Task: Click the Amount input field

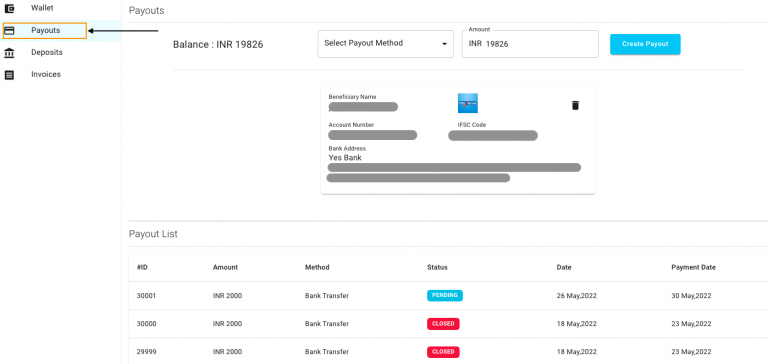Action: pyautogui.click(x=530, y=44)
